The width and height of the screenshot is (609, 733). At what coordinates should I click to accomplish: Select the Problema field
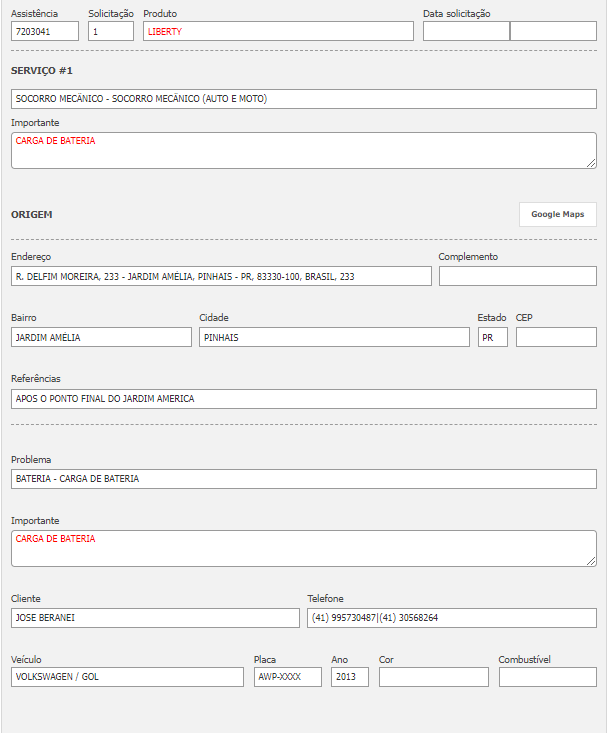click(304, 479)
